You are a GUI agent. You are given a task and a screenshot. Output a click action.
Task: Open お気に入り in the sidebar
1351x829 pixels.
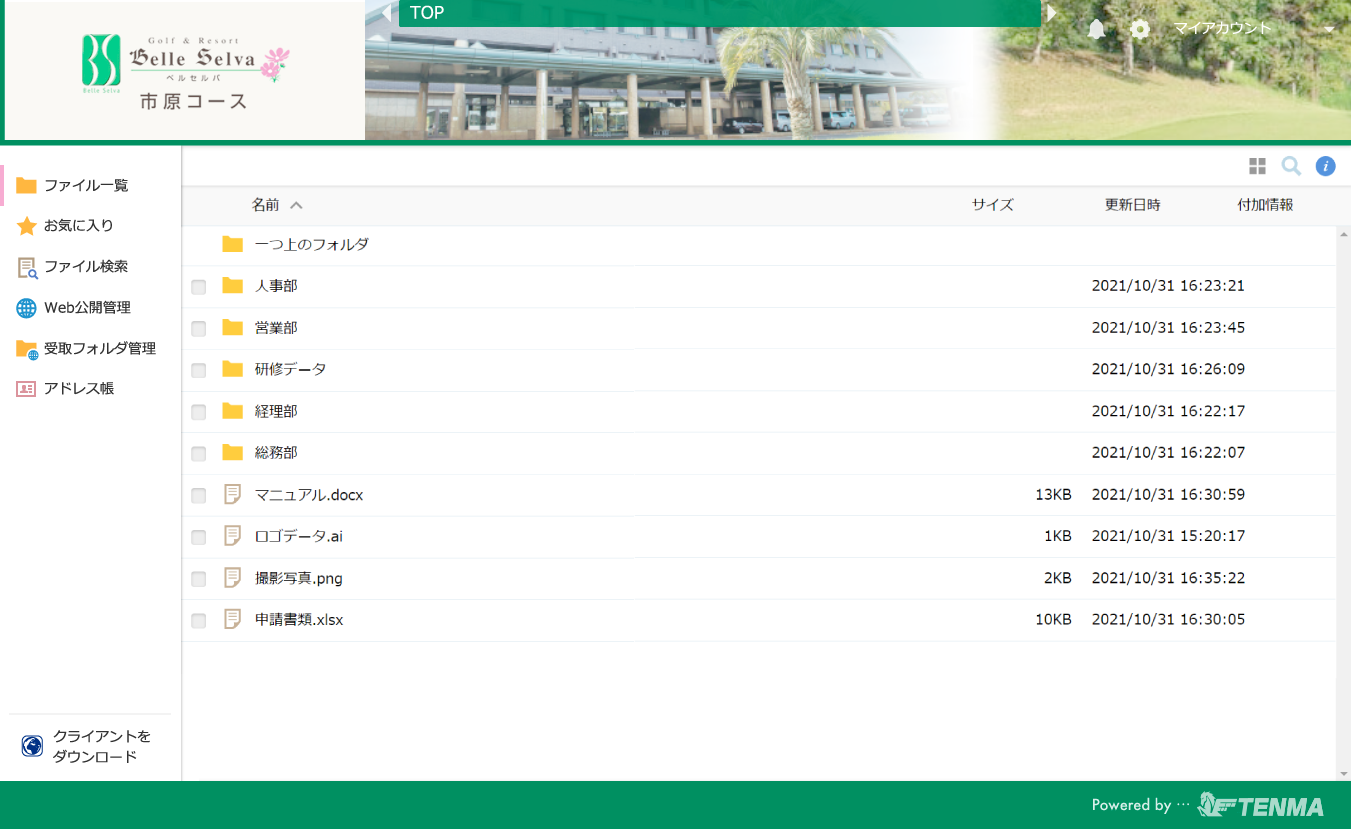point(78,226)
